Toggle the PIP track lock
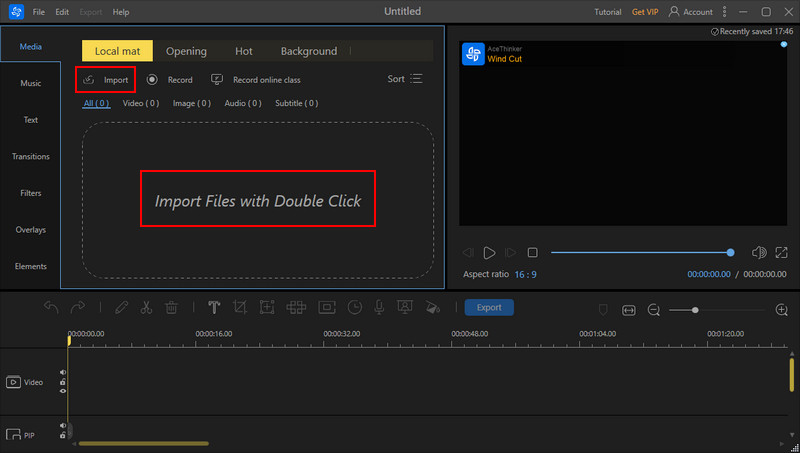Viewport: 800px width, 453px height. [63, 435]
